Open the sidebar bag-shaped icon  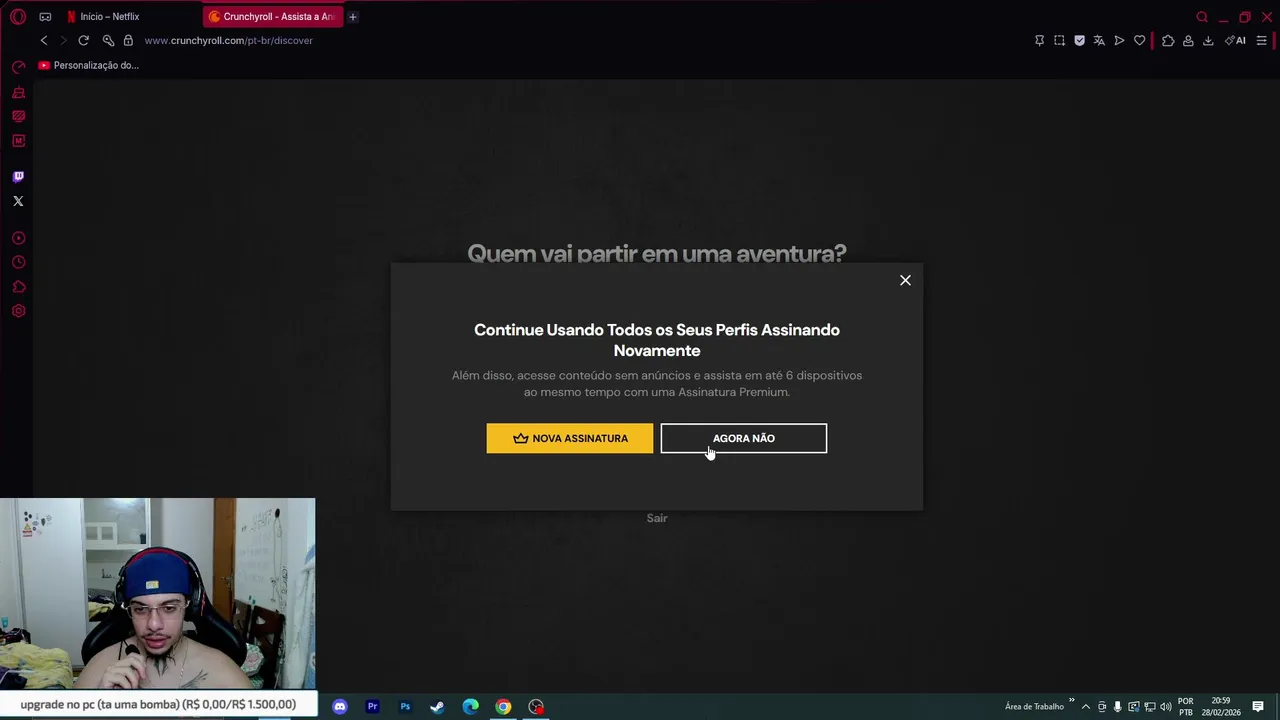[x=18, y=93]
